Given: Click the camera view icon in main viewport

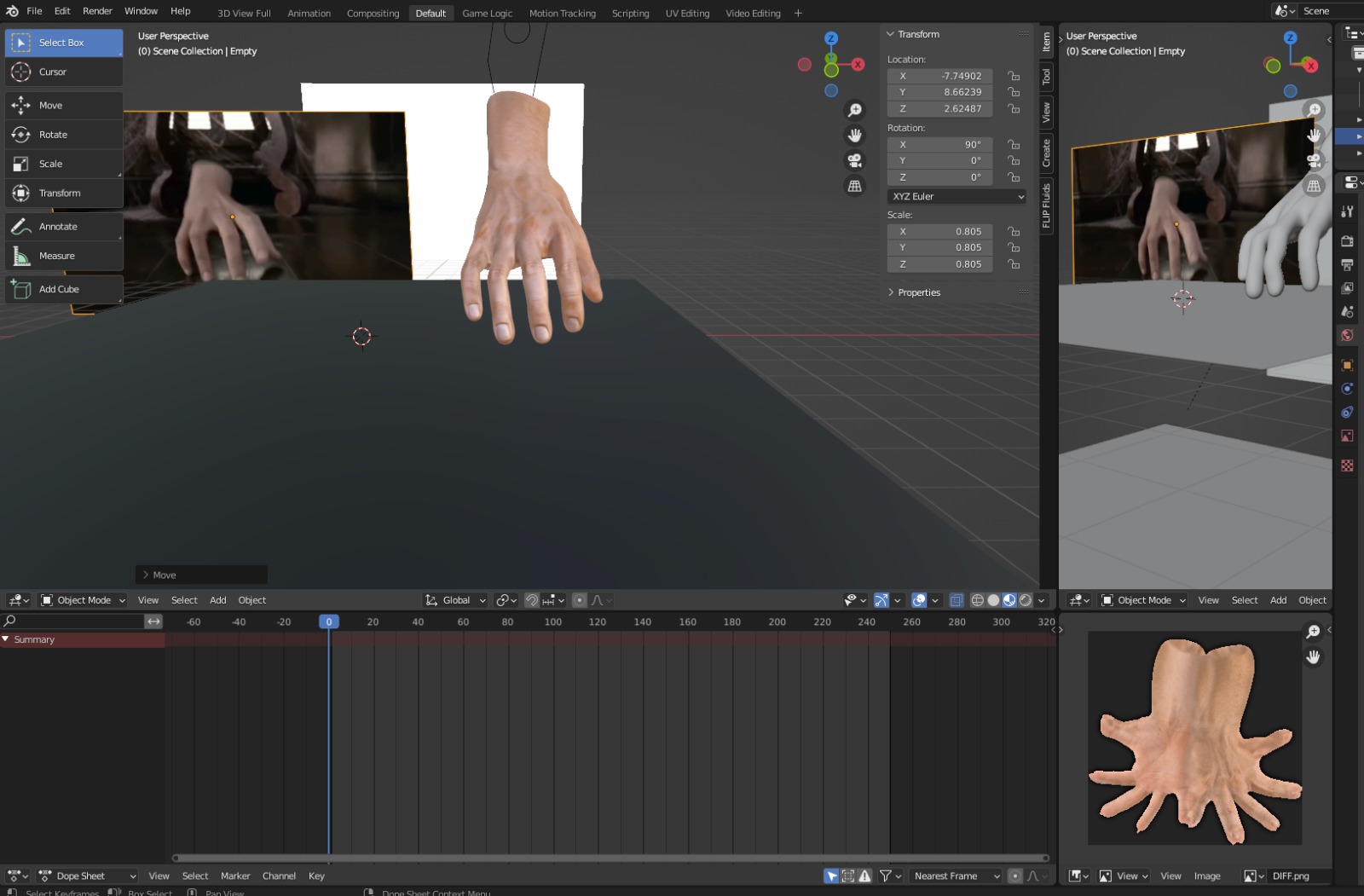Looking at the screenshot, I should tap(854, 161).
